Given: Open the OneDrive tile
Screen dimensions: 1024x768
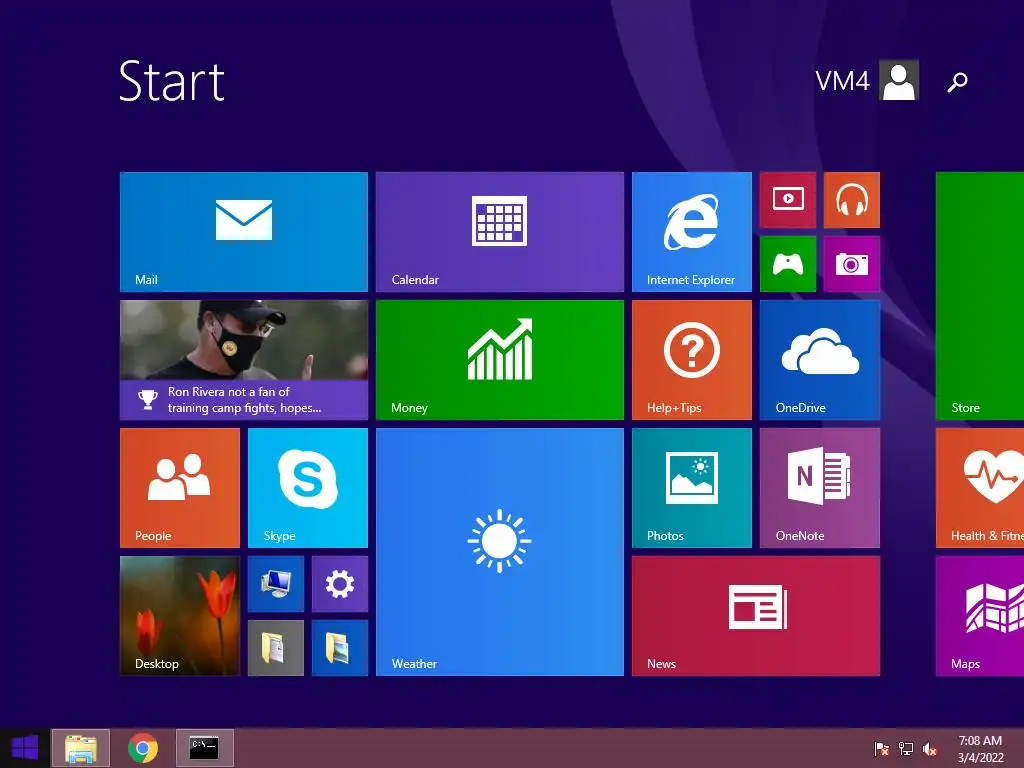Looking at the screenshot, I should click(820, 360).
